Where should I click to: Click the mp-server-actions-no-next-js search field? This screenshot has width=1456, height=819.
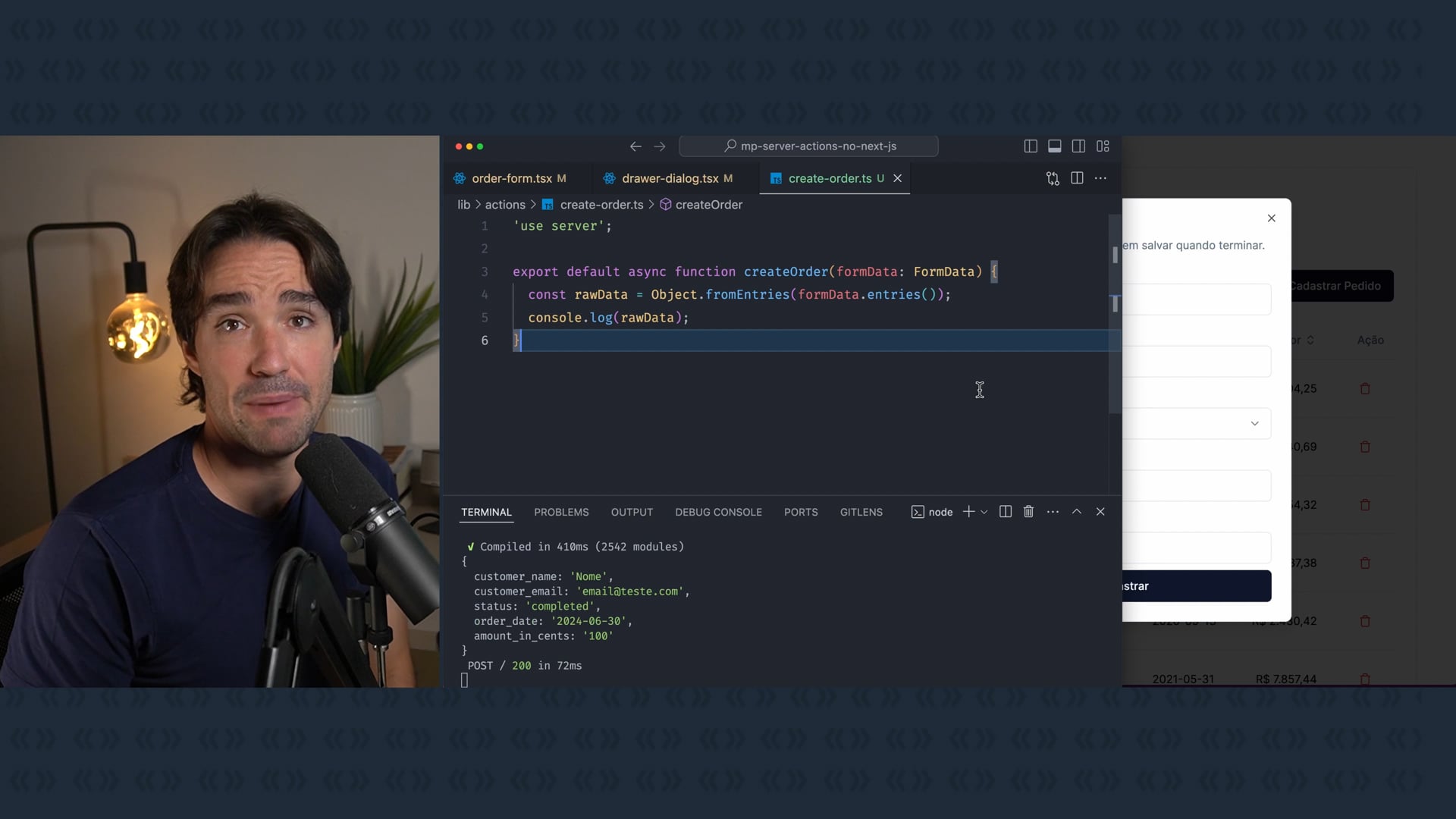[x=809, y=146]
